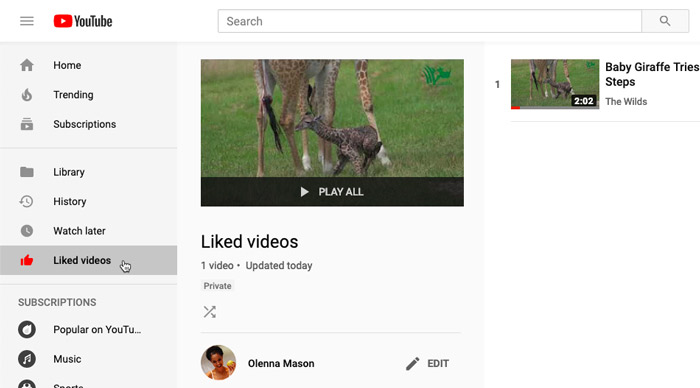Click the Liked videos playlist heading
The height and width of the screenshot is (388, 700).
pos(250,242)
